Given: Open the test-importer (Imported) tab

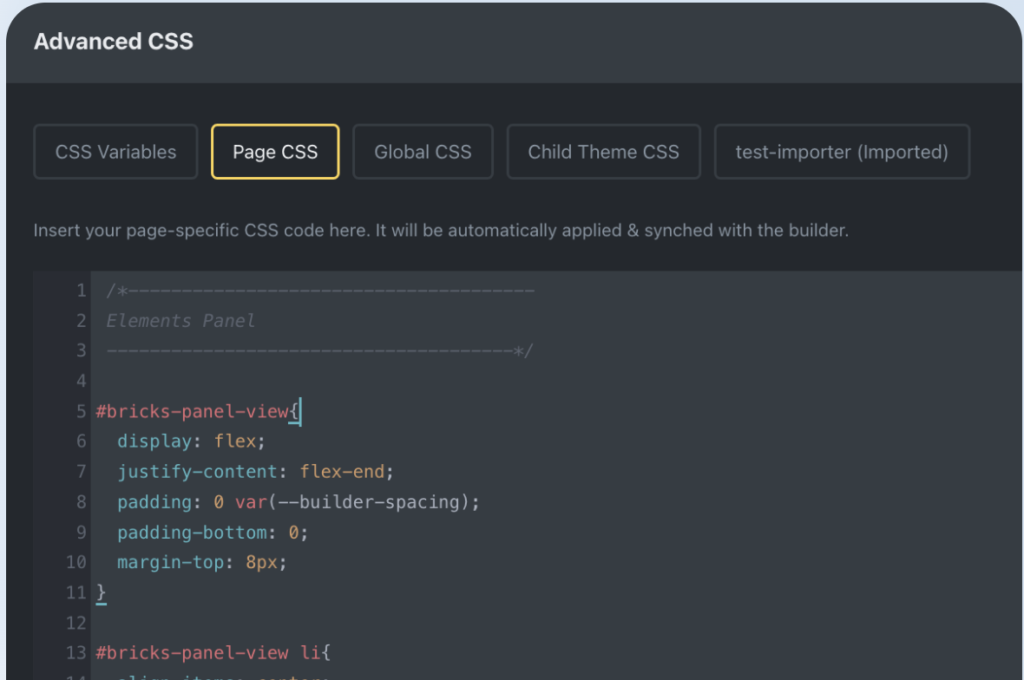Looking at the screenshot, I should click(841, 152).
